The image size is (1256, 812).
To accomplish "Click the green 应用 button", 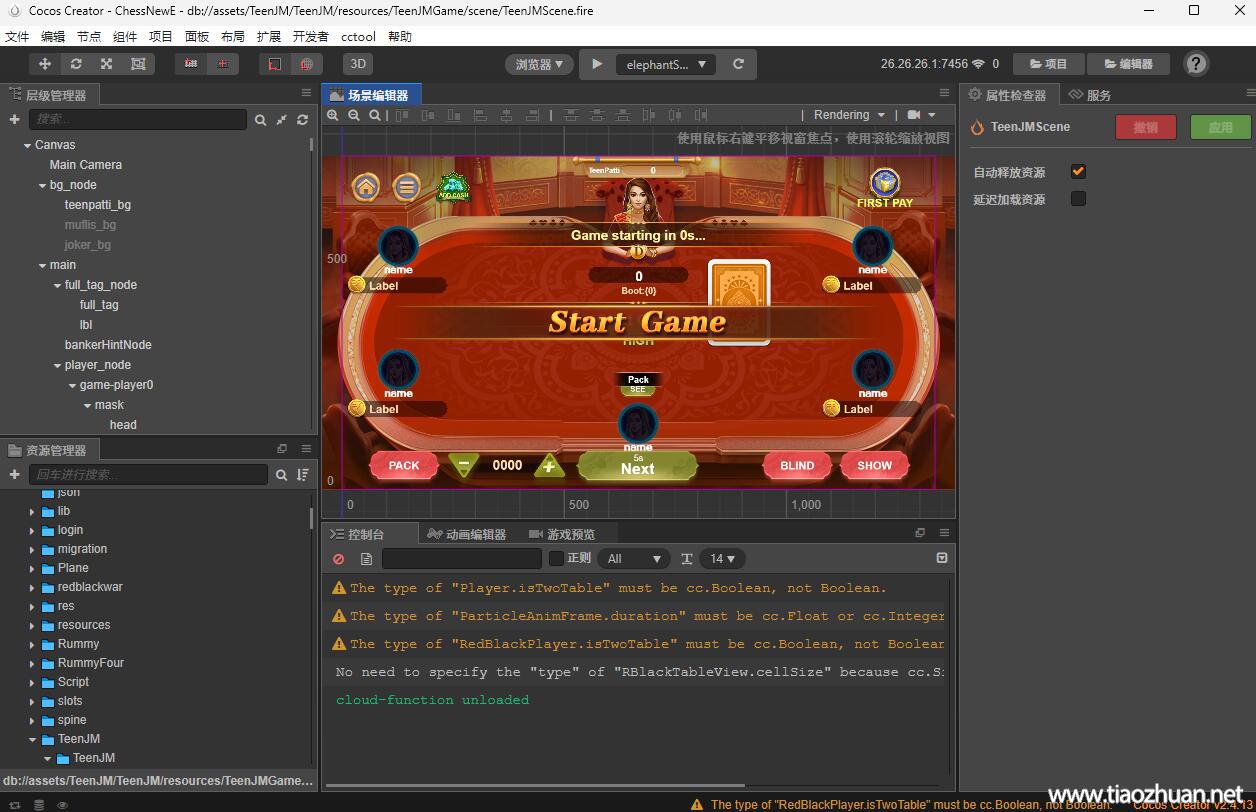I will [x=1220, y=127].
